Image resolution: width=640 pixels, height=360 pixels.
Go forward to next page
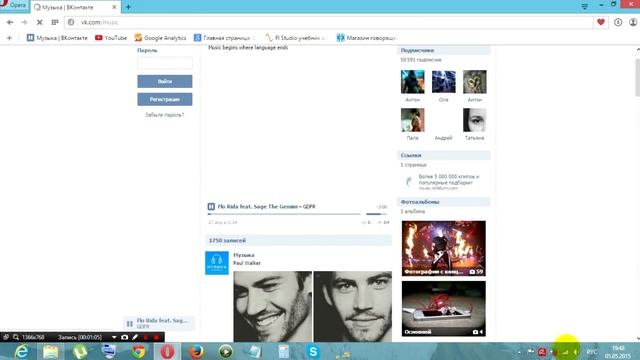point(24,22)
